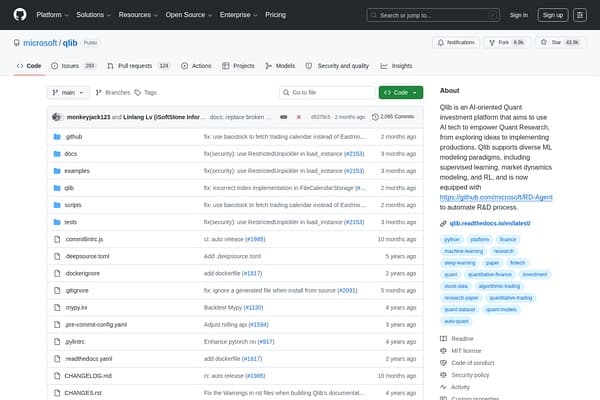Open the .readthedocs.yaml file
600x400 pixels.
(88, 359)
